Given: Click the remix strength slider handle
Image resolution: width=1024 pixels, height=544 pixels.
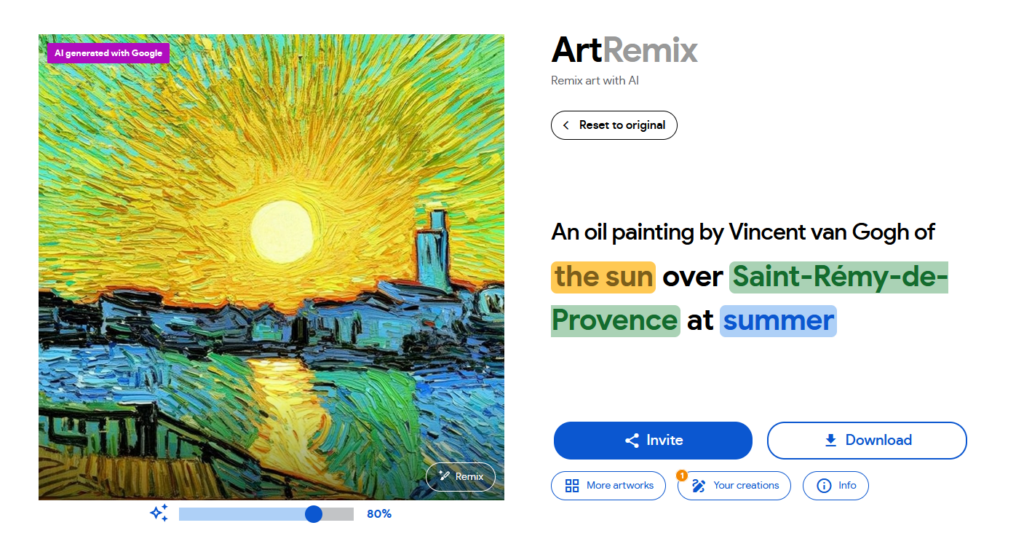Looking at the screenshot, I should [x=313, y=514].
